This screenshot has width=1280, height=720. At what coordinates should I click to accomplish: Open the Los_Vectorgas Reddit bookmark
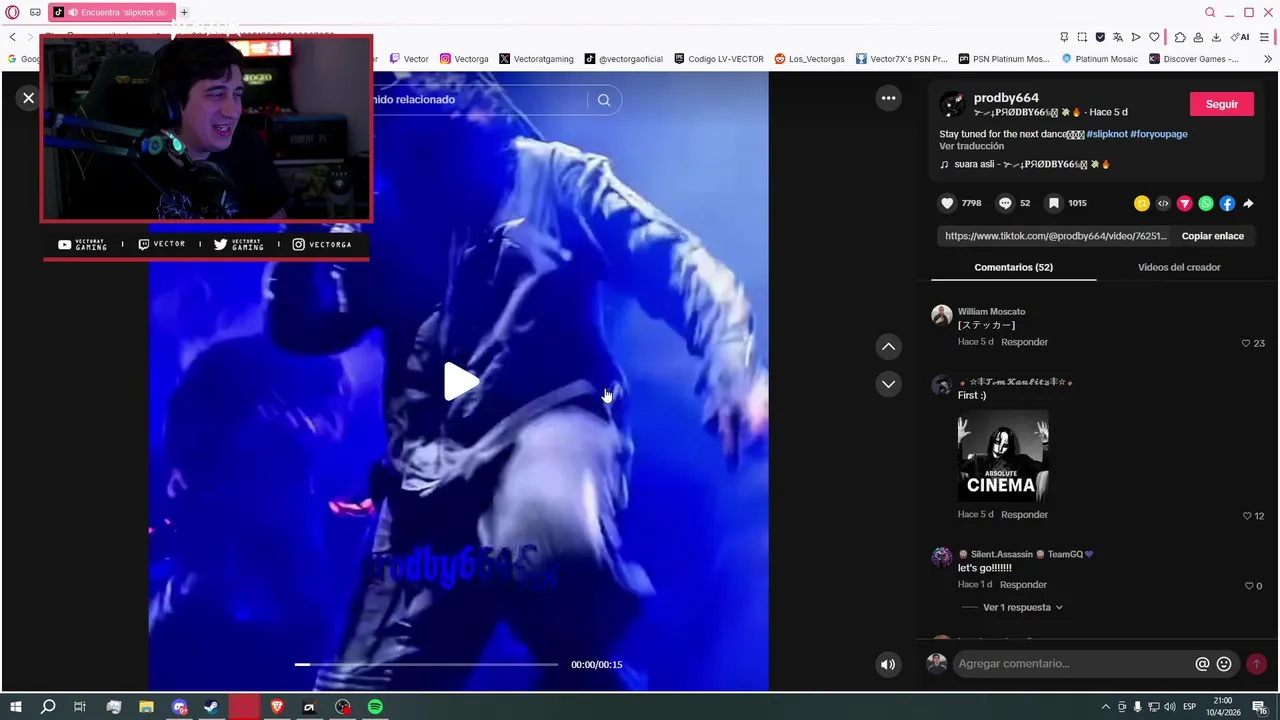(x=809, y=59)
